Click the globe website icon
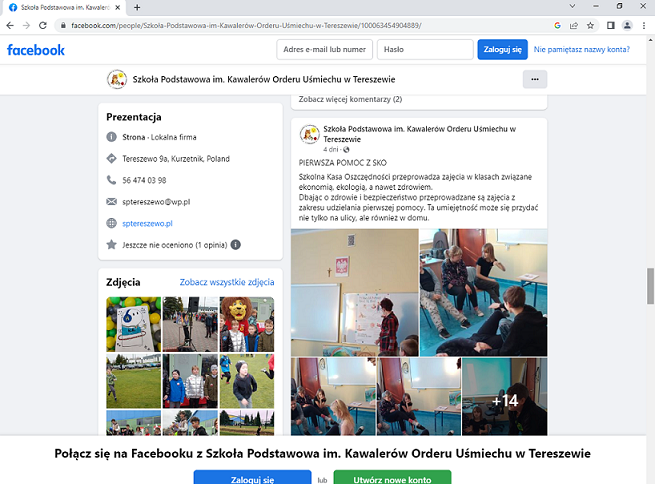This screenshot has height=484, width=655. [112, 223]
